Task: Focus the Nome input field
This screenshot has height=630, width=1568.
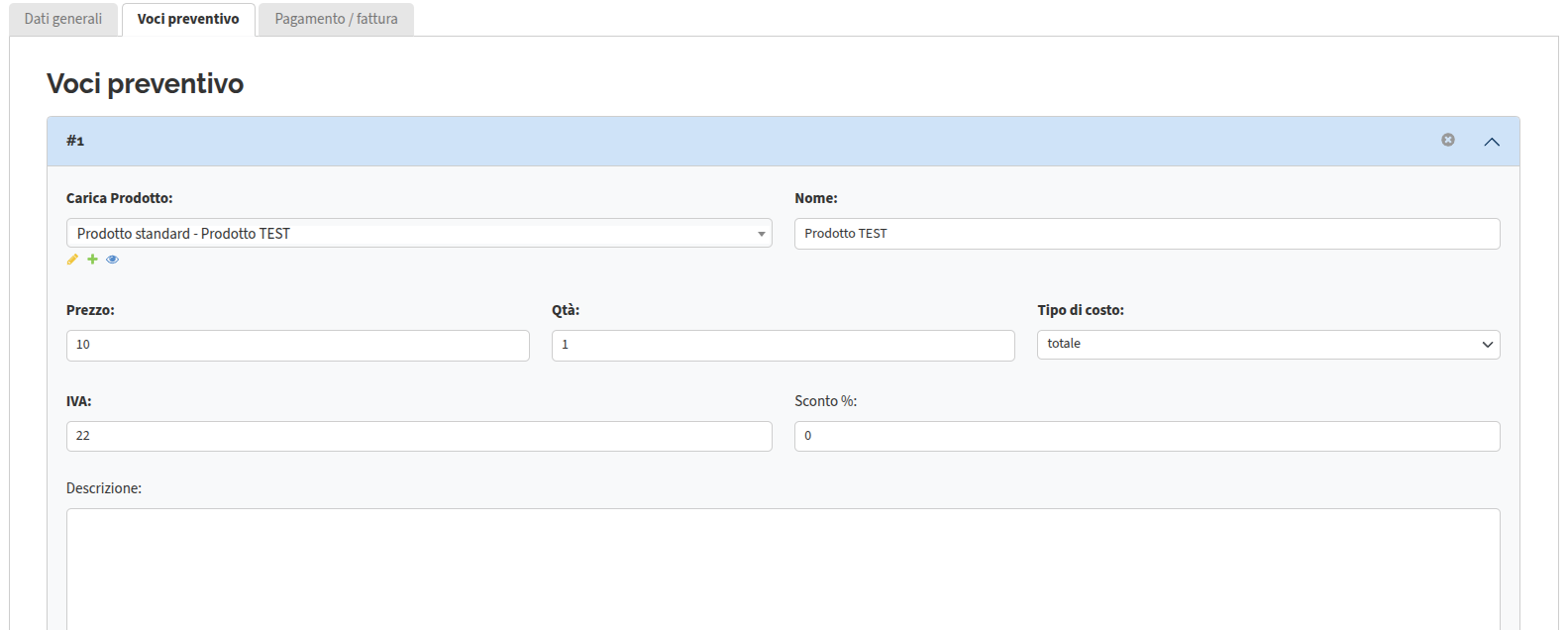Action: [1147, 234]
